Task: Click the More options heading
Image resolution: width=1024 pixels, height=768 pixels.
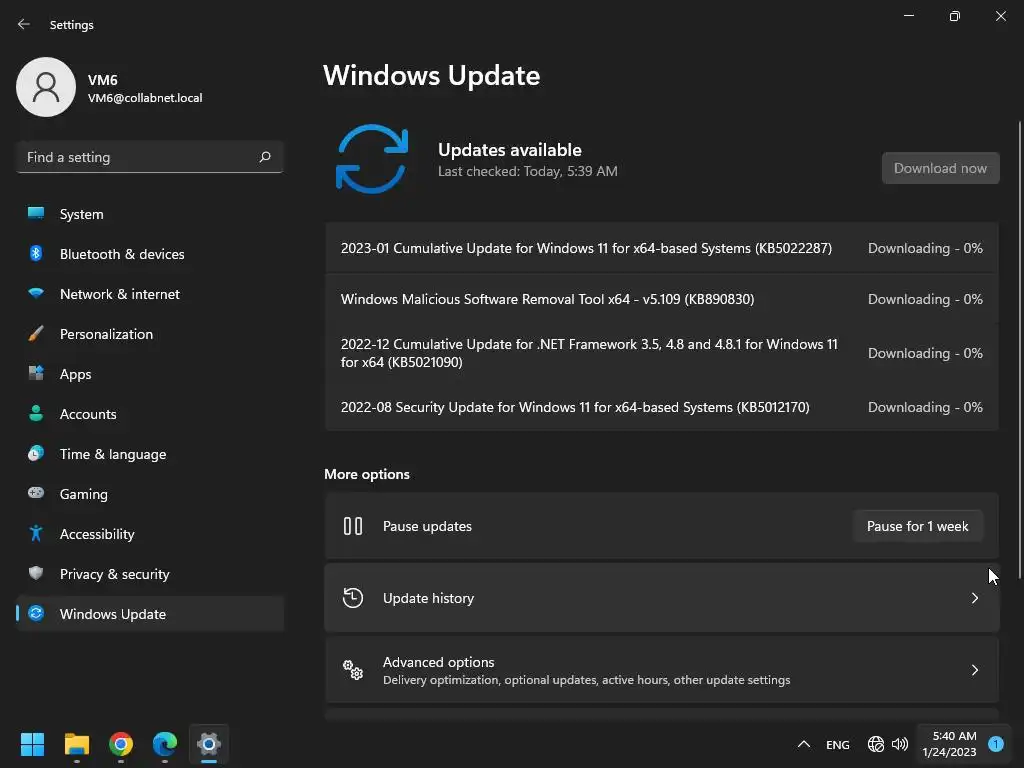Action: (367, 474)
